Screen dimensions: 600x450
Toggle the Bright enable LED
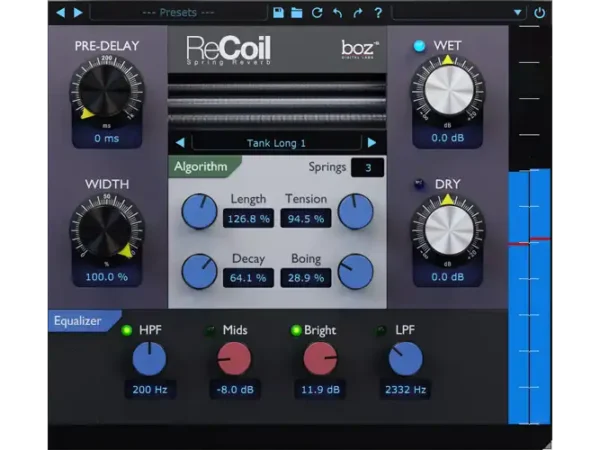(x=296, y=330)
